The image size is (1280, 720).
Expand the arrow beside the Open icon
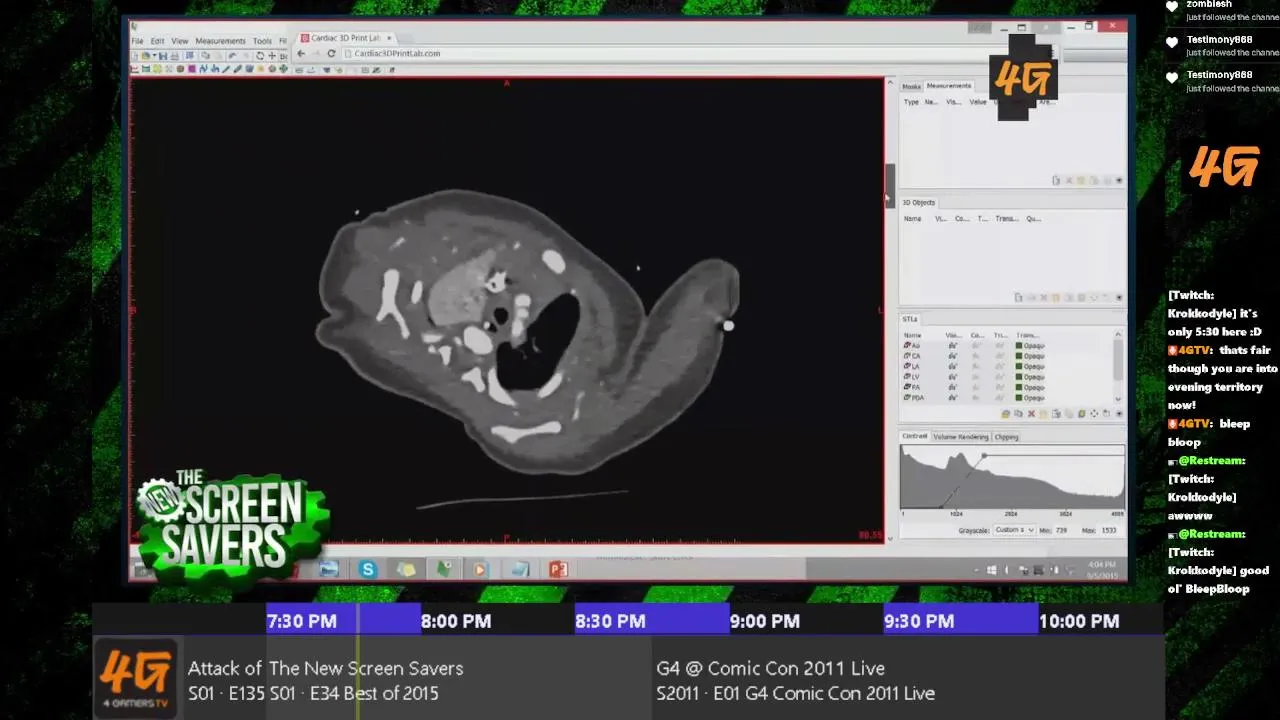154,55
